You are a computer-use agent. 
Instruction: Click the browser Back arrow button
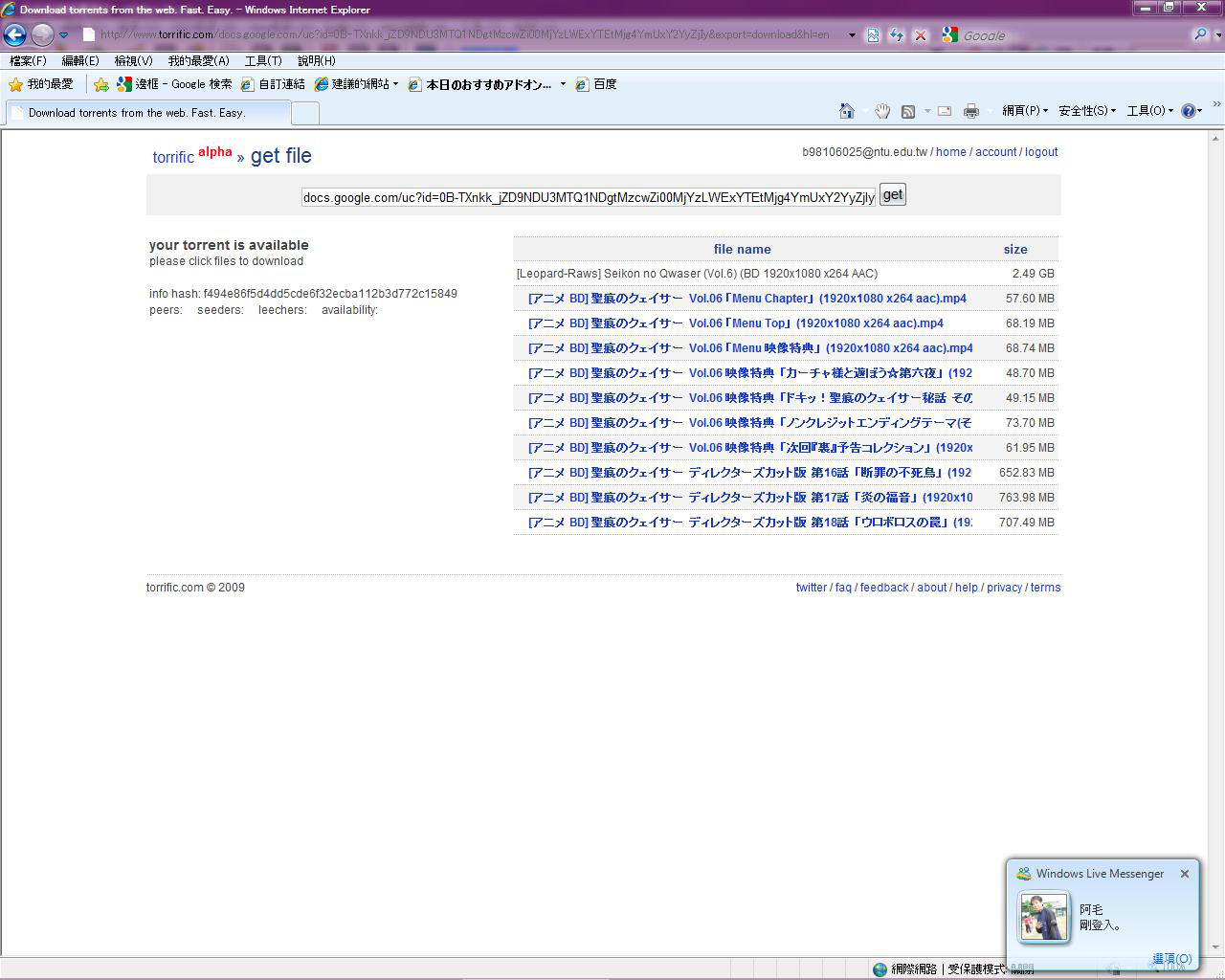coord(14,35)
